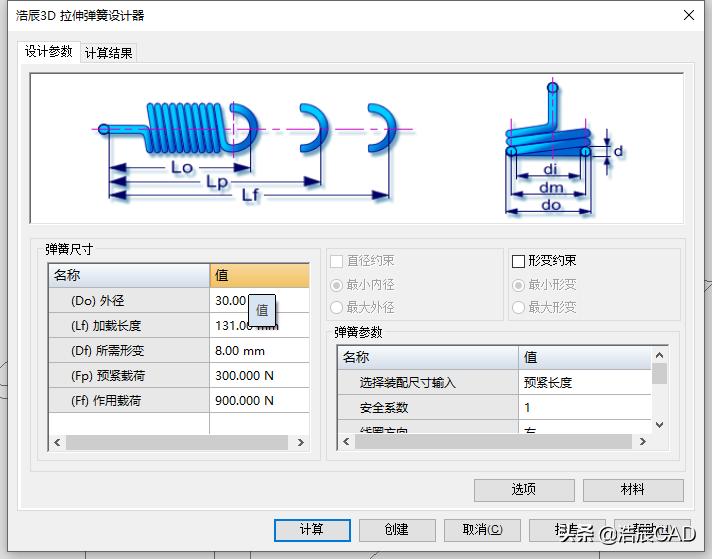Select the 设计参数 tab
This screenshot has width=712, height=559.
(x=49, y=51)
